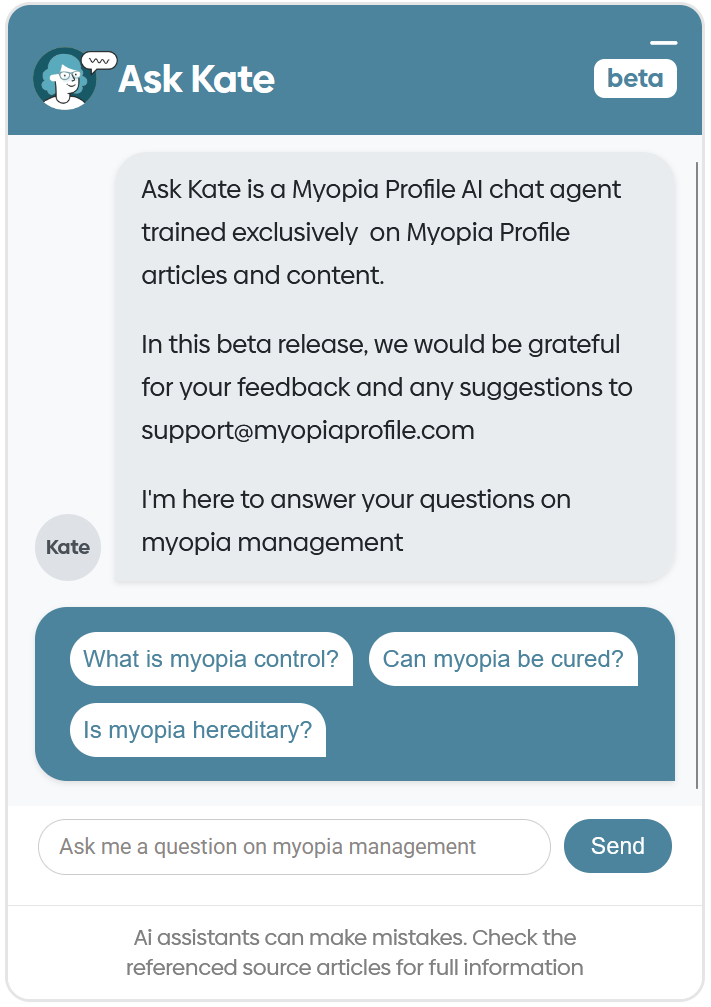Screen dimensions: 711x1007
Task: Focus the myopia management question input field
Action: point(294,847)
